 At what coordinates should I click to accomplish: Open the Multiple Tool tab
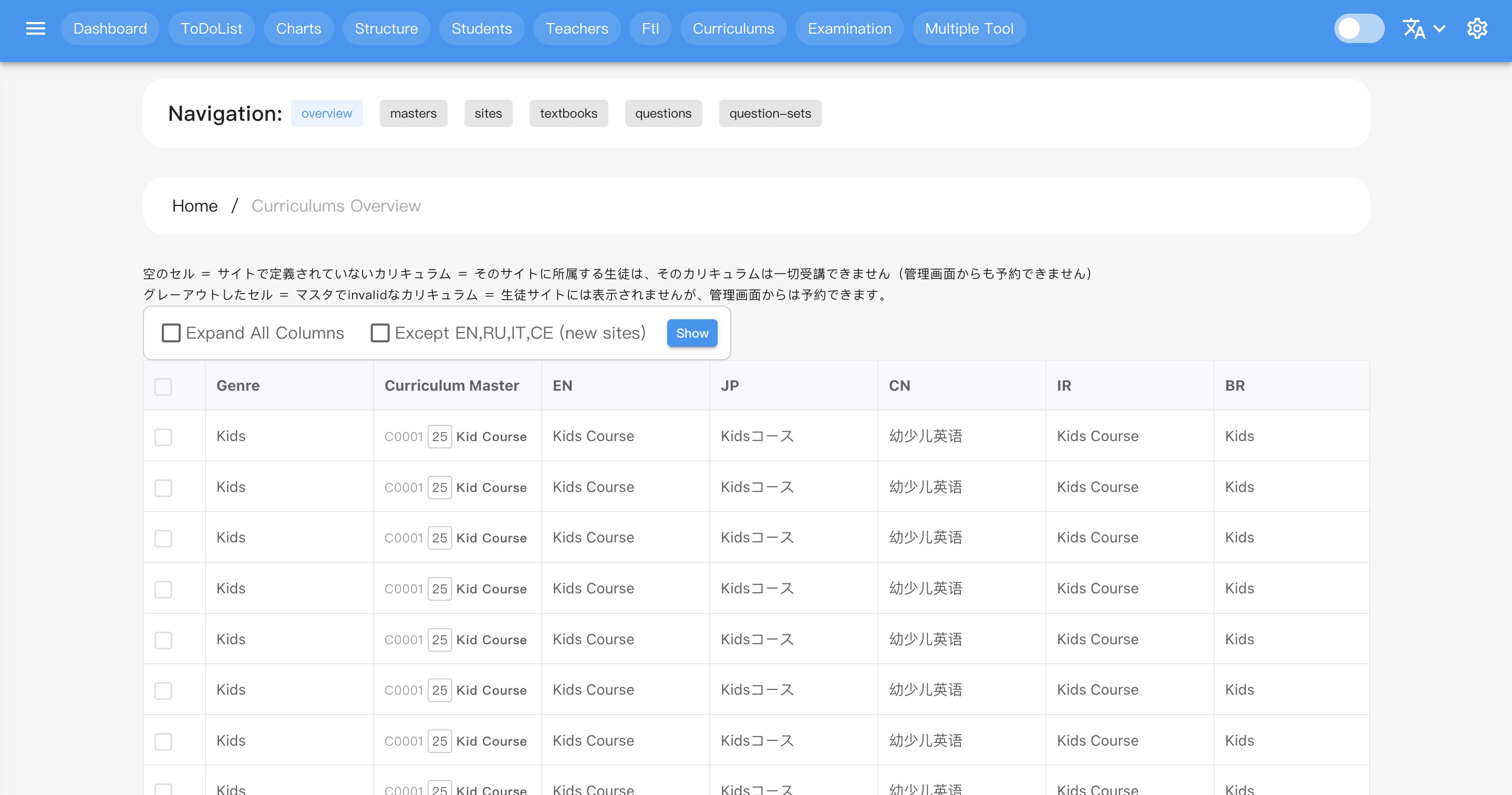tap(969, 28)
